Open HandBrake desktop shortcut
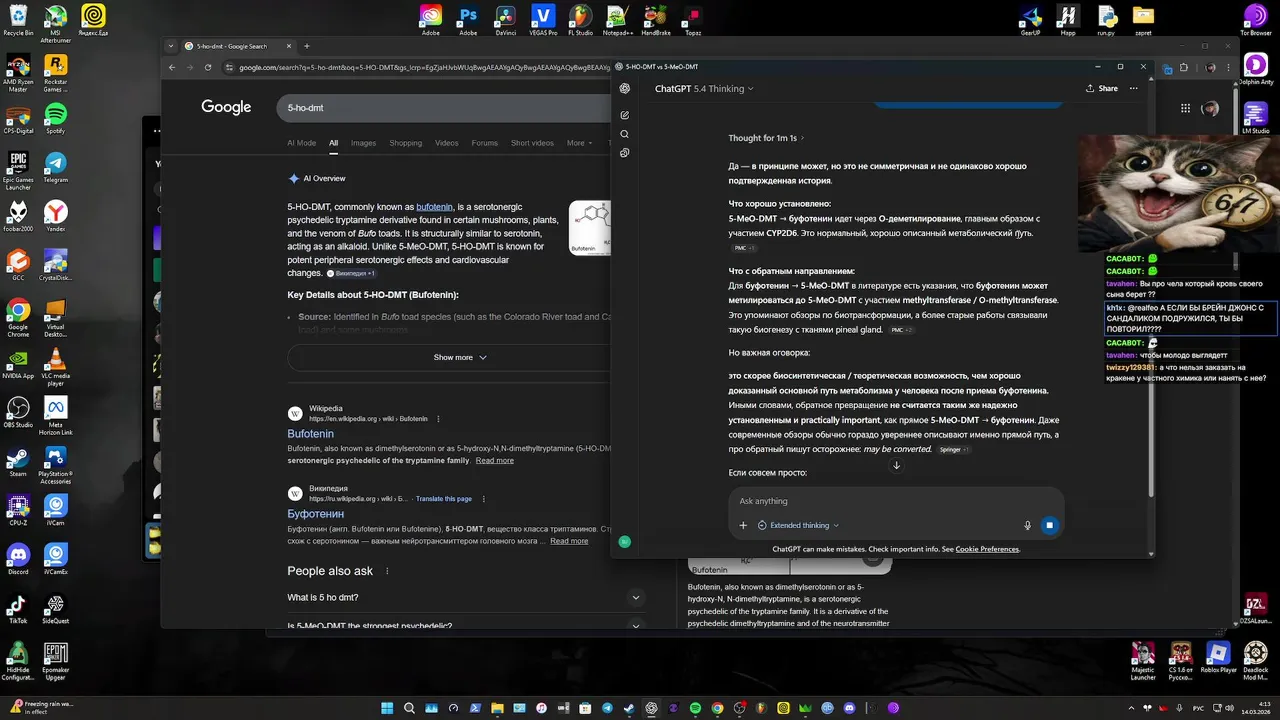Screen dimensions: 1280x720 click(x=656, y=20)
